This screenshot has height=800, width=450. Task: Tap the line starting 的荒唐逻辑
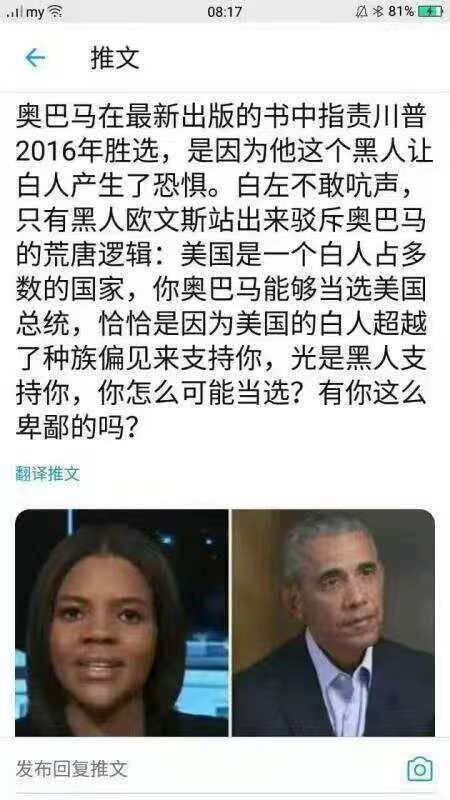tap(220, 256)
